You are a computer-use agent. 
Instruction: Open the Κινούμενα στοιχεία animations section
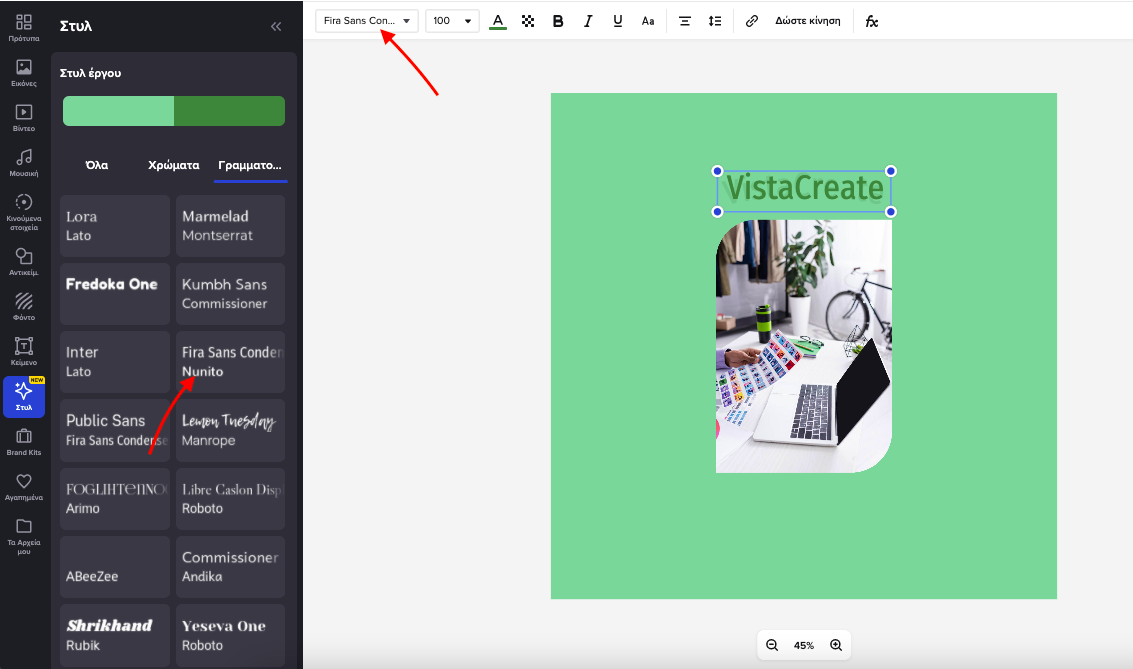coord(24,212)
